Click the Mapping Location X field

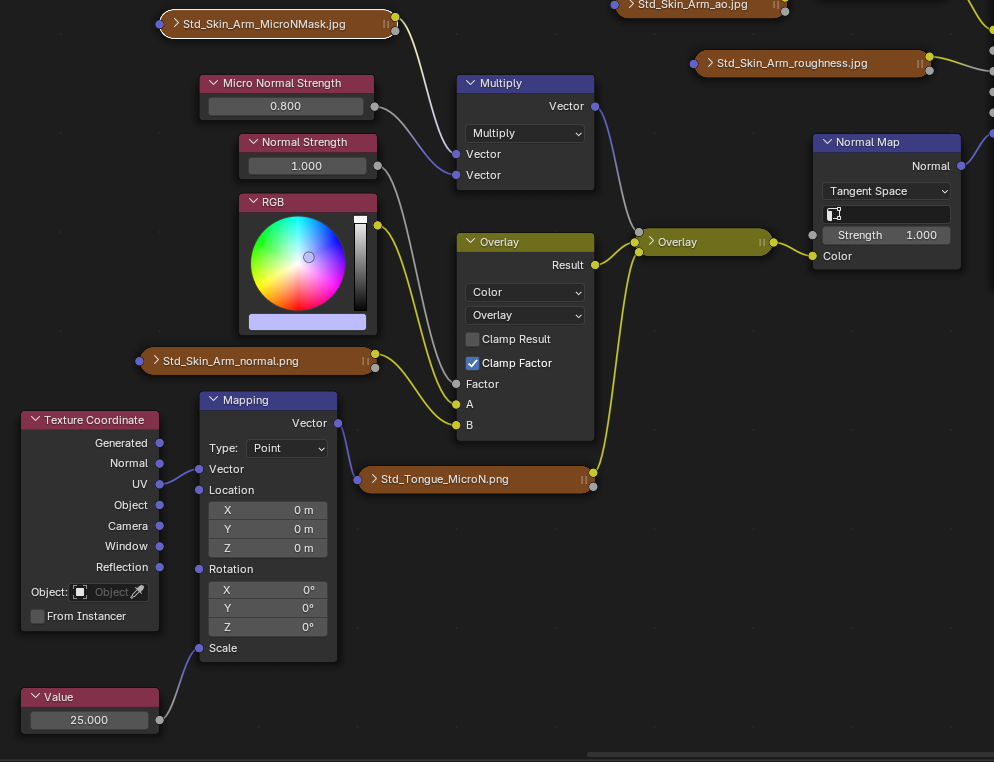(x=268, y=510)
